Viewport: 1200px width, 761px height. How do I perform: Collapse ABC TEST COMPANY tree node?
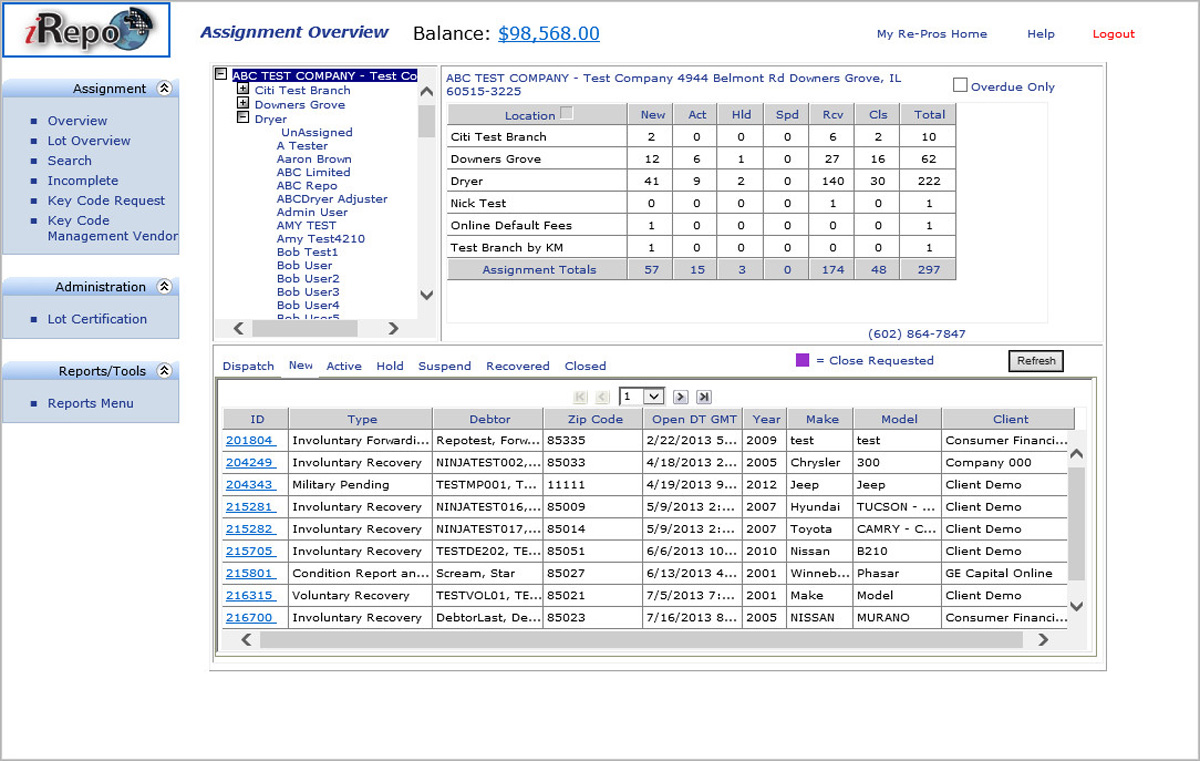(222, 75)
